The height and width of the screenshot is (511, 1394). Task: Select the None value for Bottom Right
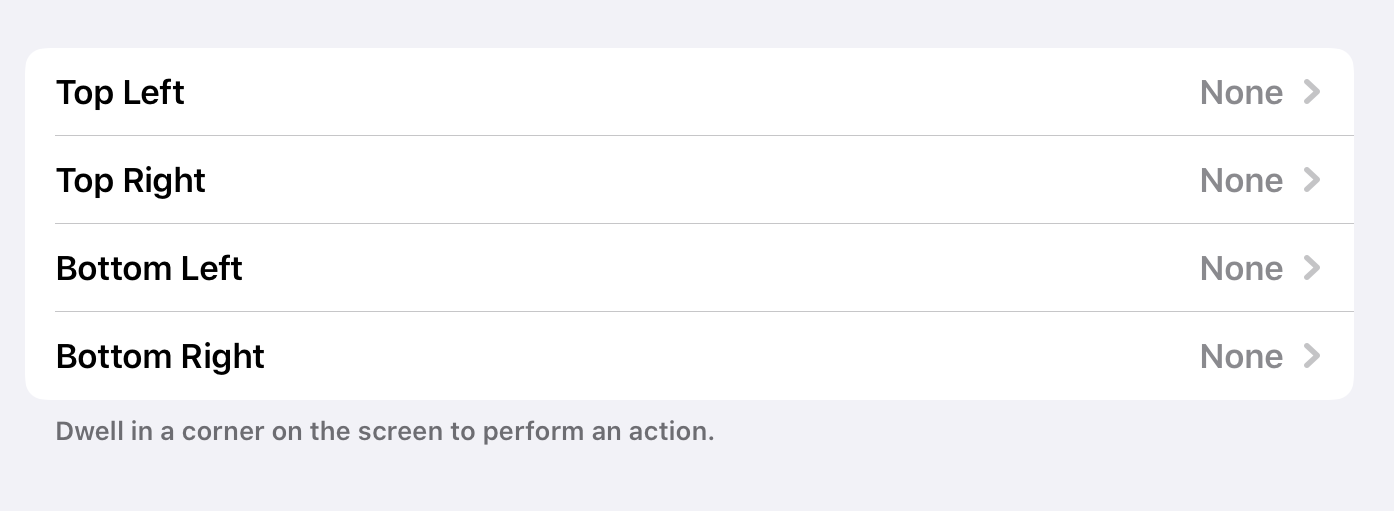[x=1241, y=357]
